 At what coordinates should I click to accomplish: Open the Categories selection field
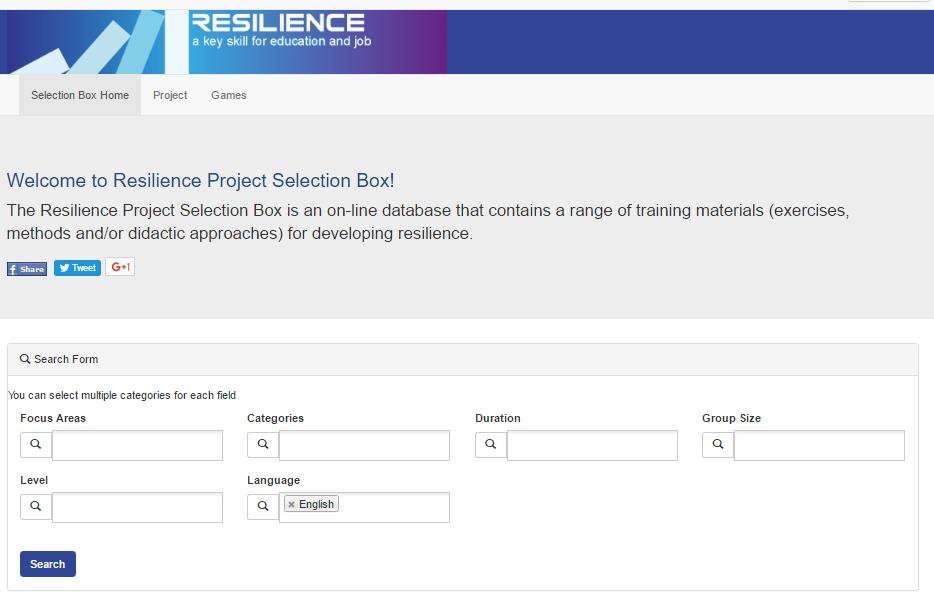coord(364,446)
